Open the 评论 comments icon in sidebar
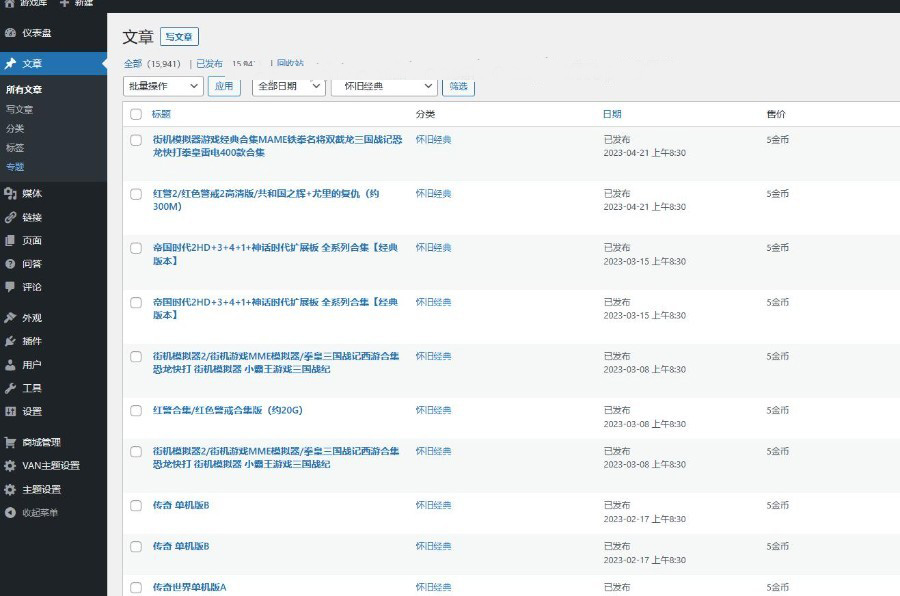The width and height of the screenshot is (900, 596). [x=11, y=287]
